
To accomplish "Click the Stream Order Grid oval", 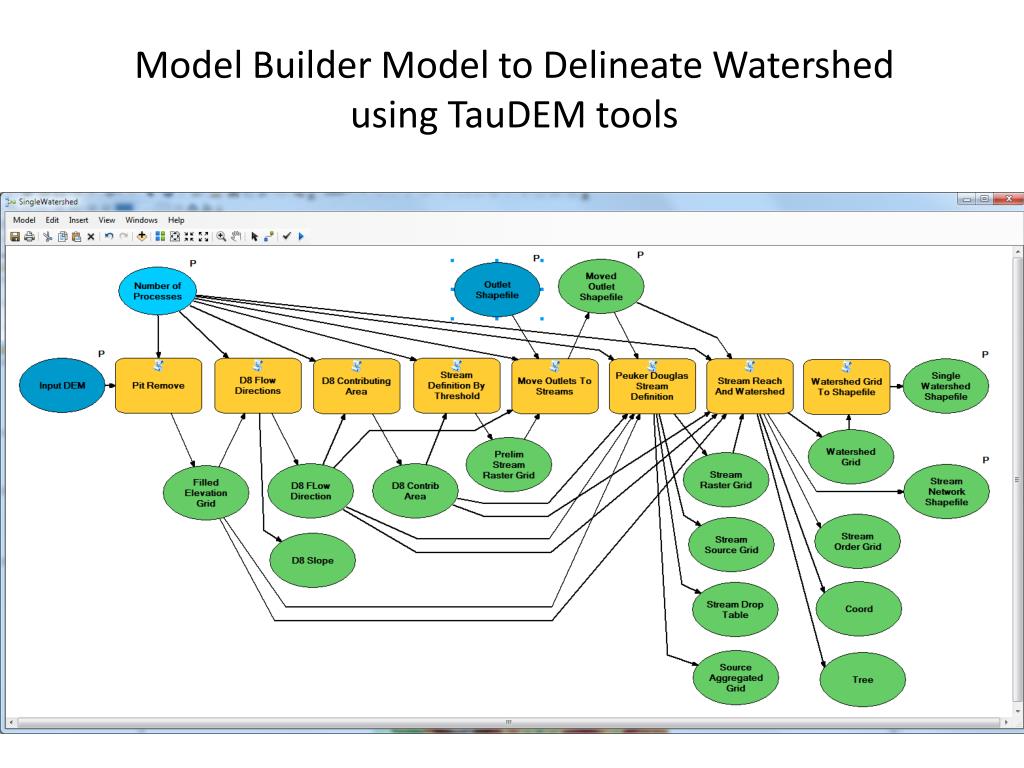I will (857, 541).
